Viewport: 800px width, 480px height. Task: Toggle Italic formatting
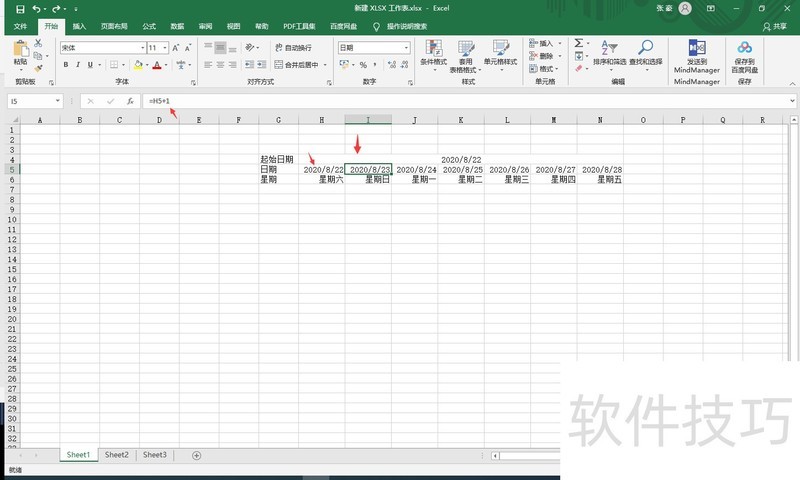(78, 65)
